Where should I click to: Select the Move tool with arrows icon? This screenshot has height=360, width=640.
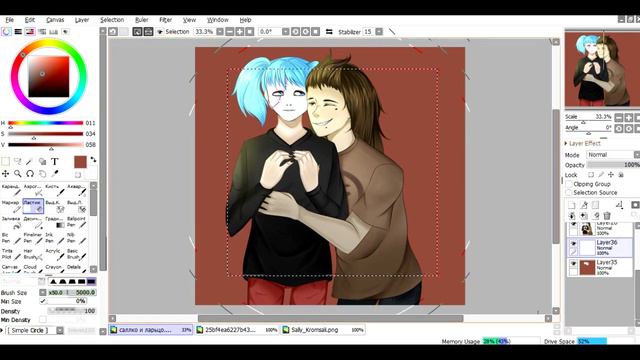(6, 174)
